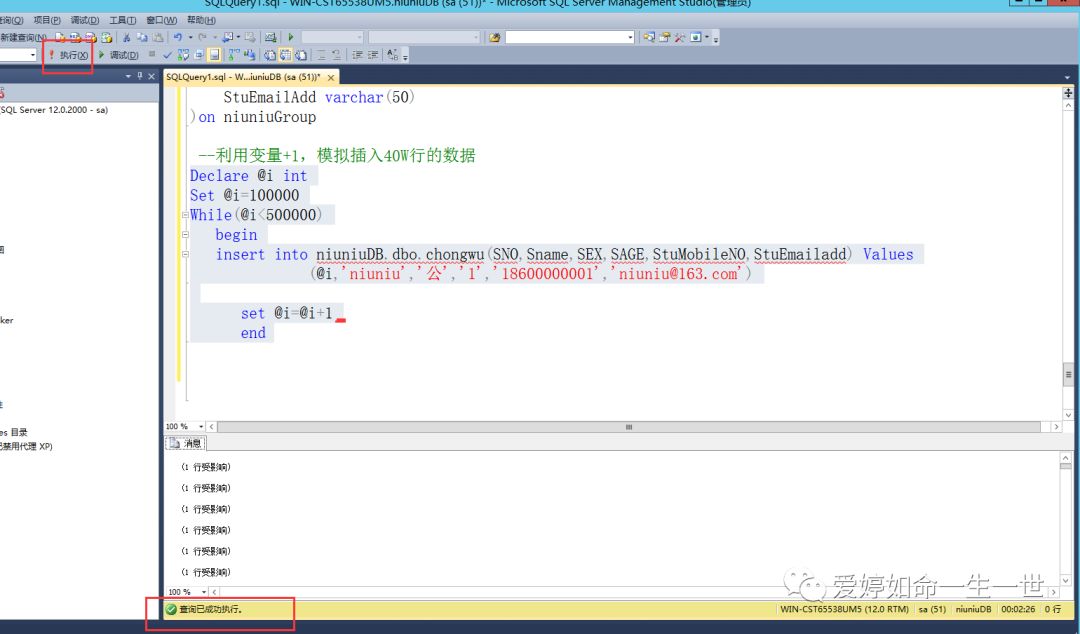Click Decrease Indent icon
The height and width of the screenshot is (634, 1080).
tap(357, 54)
